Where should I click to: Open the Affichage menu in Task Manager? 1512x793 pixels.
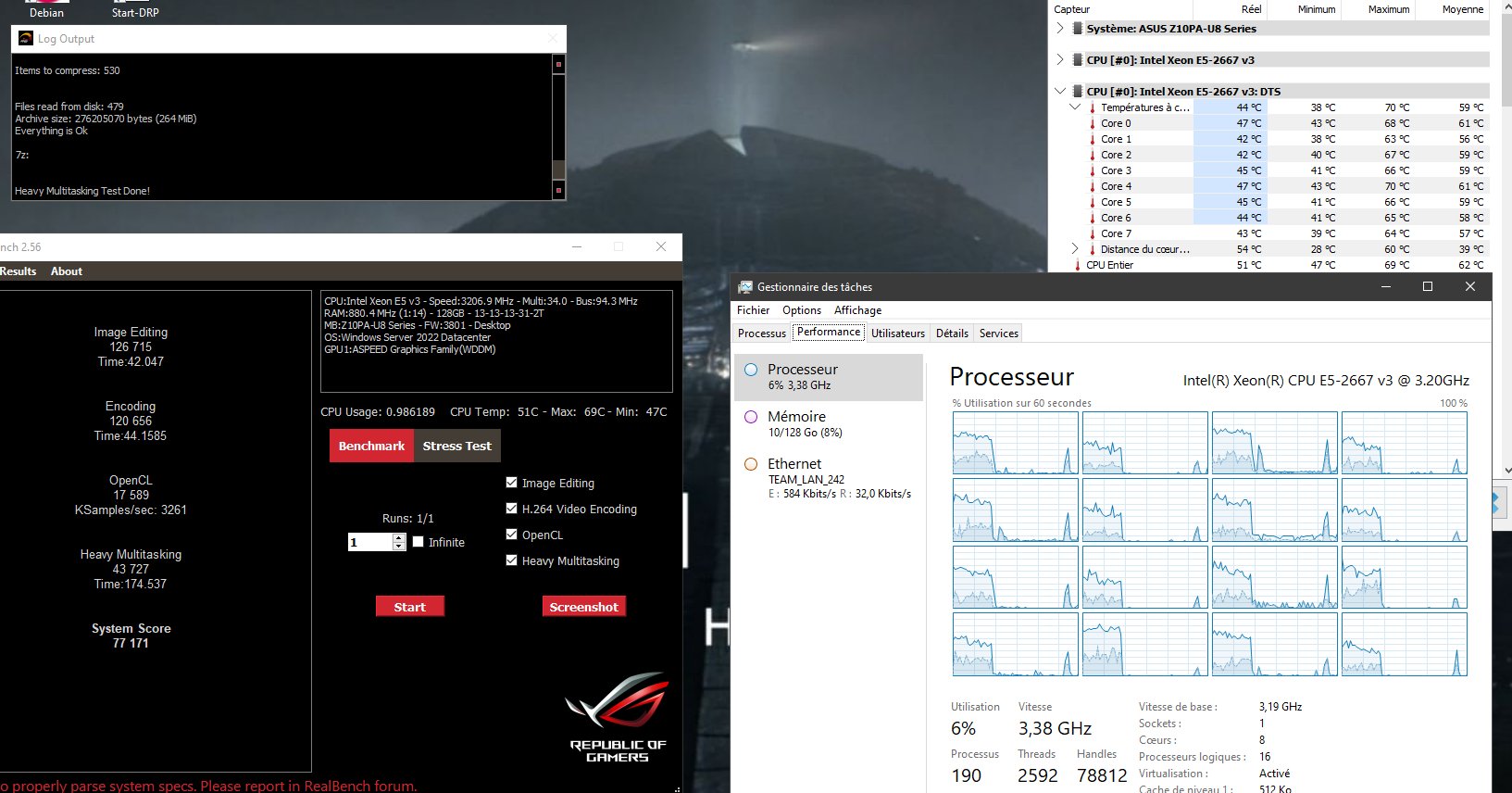(x=857, y=310)
